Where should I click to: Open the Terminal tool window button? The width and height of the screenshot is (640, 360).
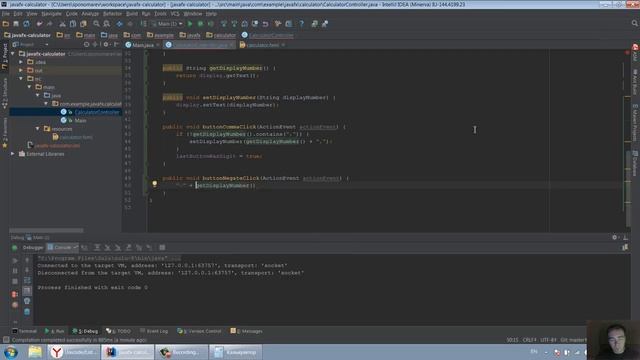point(24,331)
